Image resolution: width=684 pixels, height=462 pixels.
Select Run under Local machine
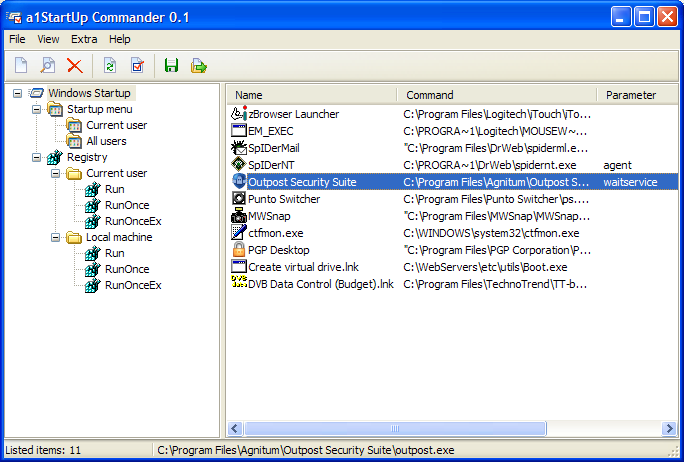click(115, 253)
